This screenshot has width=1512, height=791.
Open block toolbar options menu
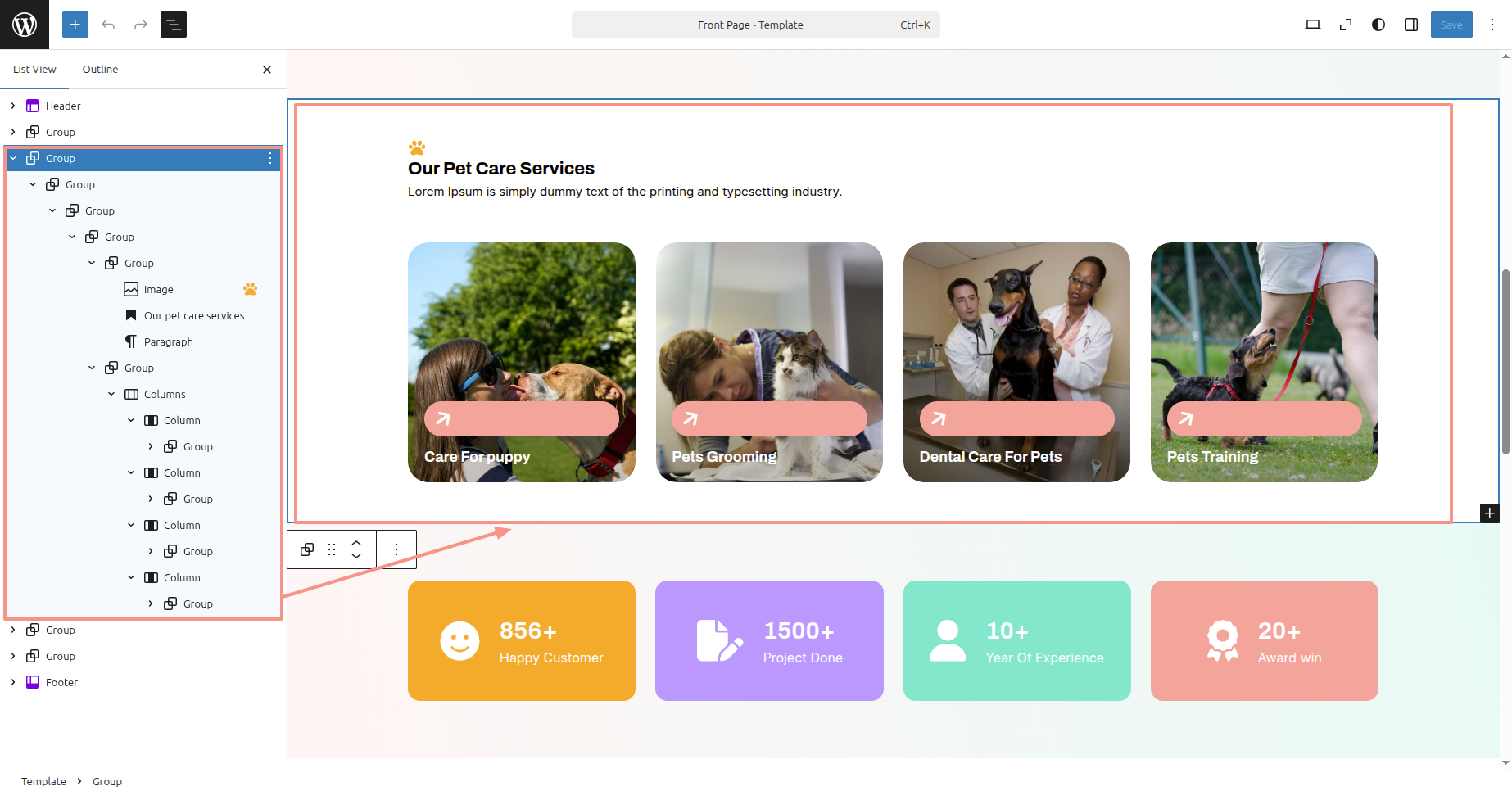(396, 549)
